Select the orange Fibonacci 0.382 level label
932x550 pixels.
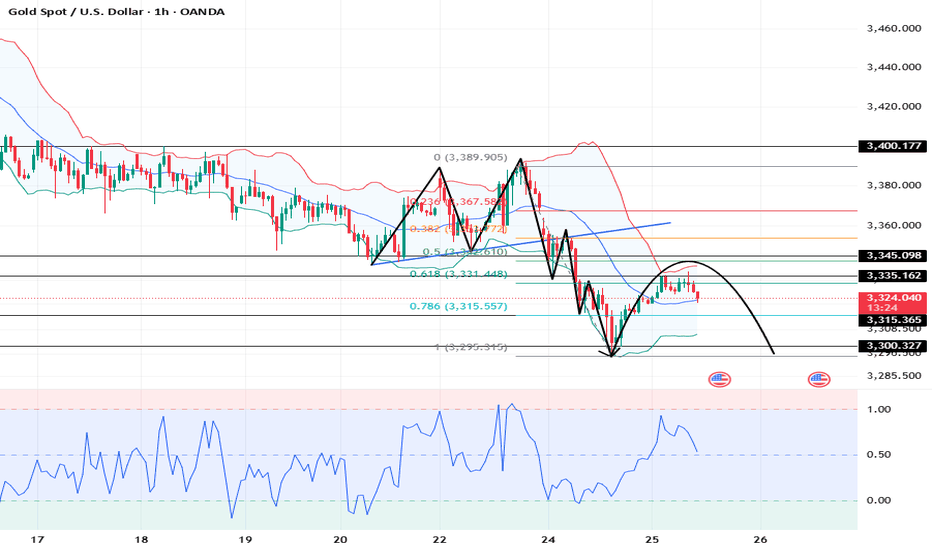(458, 229)
